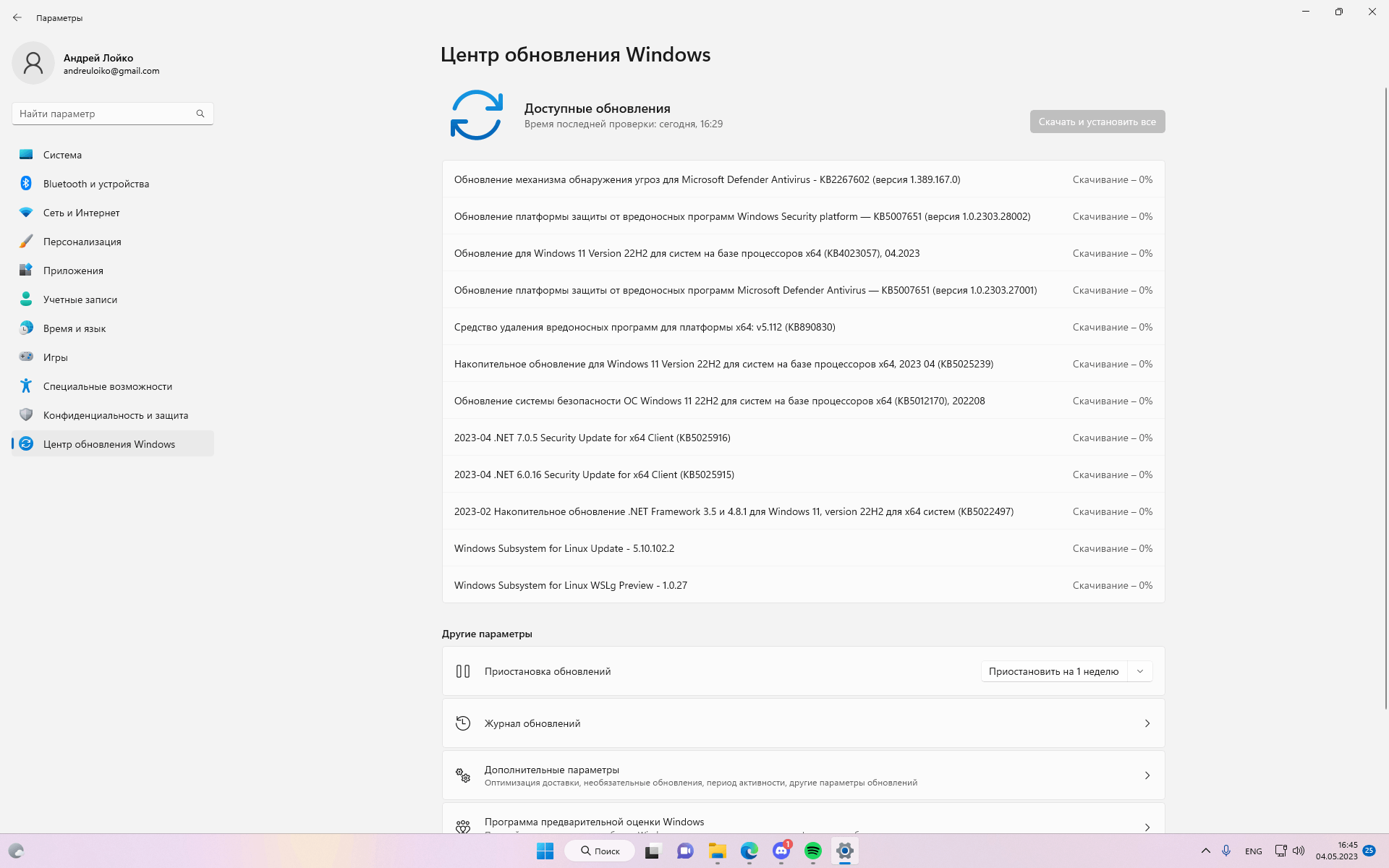Click the KB890830 malware removal tool row
1389x868 pixels.
pyautogui.click(x=804, y=327)
